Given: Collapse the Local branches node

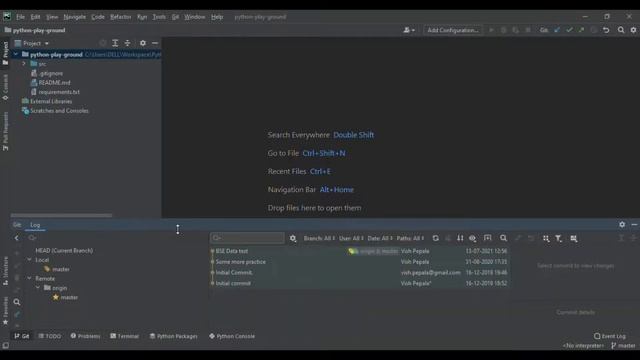Looking at the screenshot, I should tap(29, 260).
